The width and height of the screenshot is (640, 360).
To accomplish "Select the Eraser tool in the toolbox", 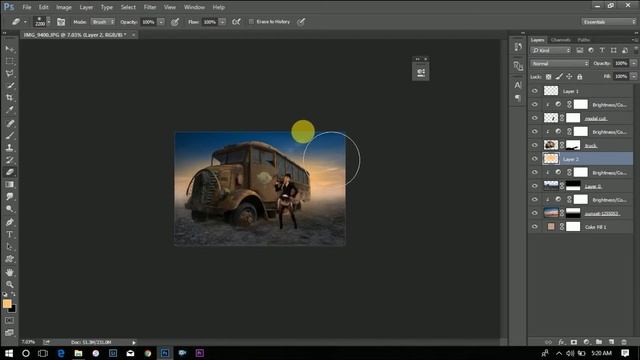I will click(x=9, y=172).
